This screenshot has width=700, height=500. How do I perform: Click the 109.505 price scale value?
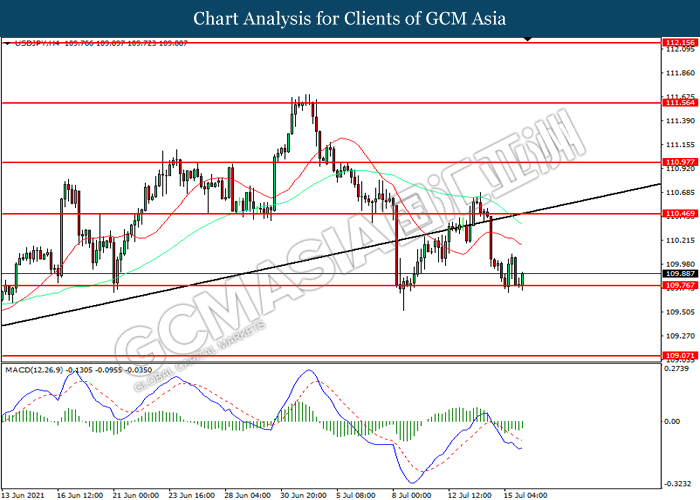(680, 312)
